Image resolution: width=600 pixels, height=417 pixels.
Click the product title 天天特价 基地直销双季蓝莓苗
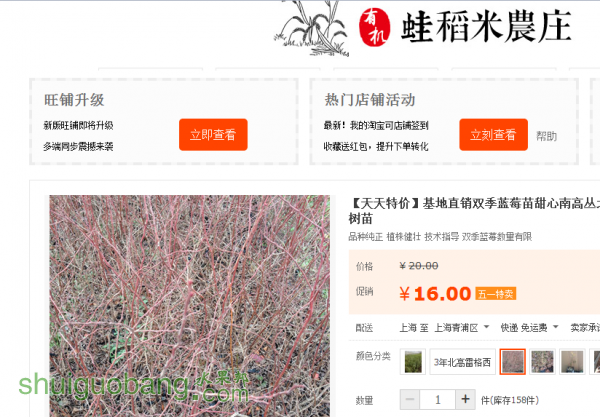[x=474, y=211]
